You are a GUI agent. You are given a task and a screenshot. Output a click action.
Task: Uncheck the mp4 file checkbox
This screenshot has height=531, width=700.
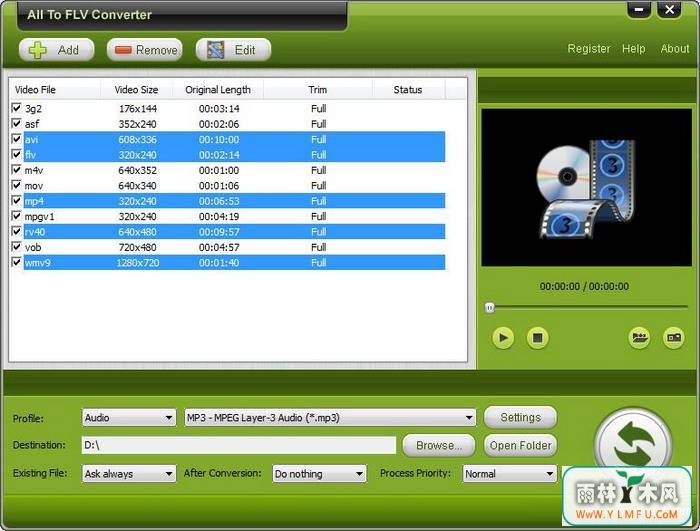click(17, 201)
